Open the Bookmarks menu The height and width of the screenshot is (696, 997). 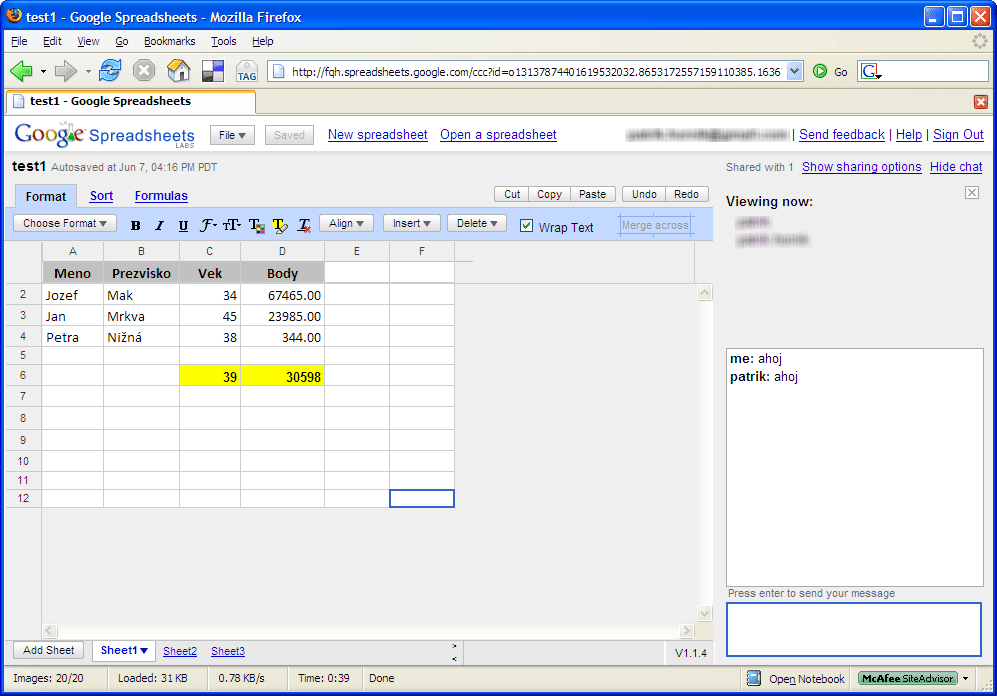(x=169, y=41)
